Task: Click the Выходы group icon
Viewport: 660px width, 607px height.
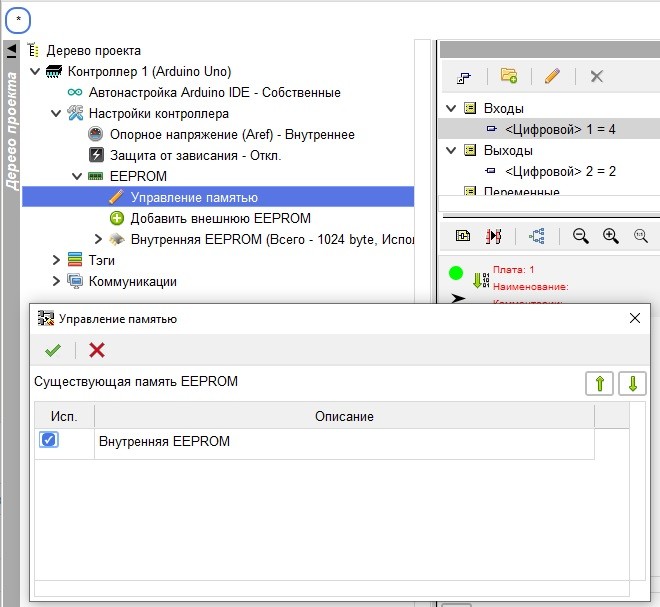Action: (x=470, y=150)
